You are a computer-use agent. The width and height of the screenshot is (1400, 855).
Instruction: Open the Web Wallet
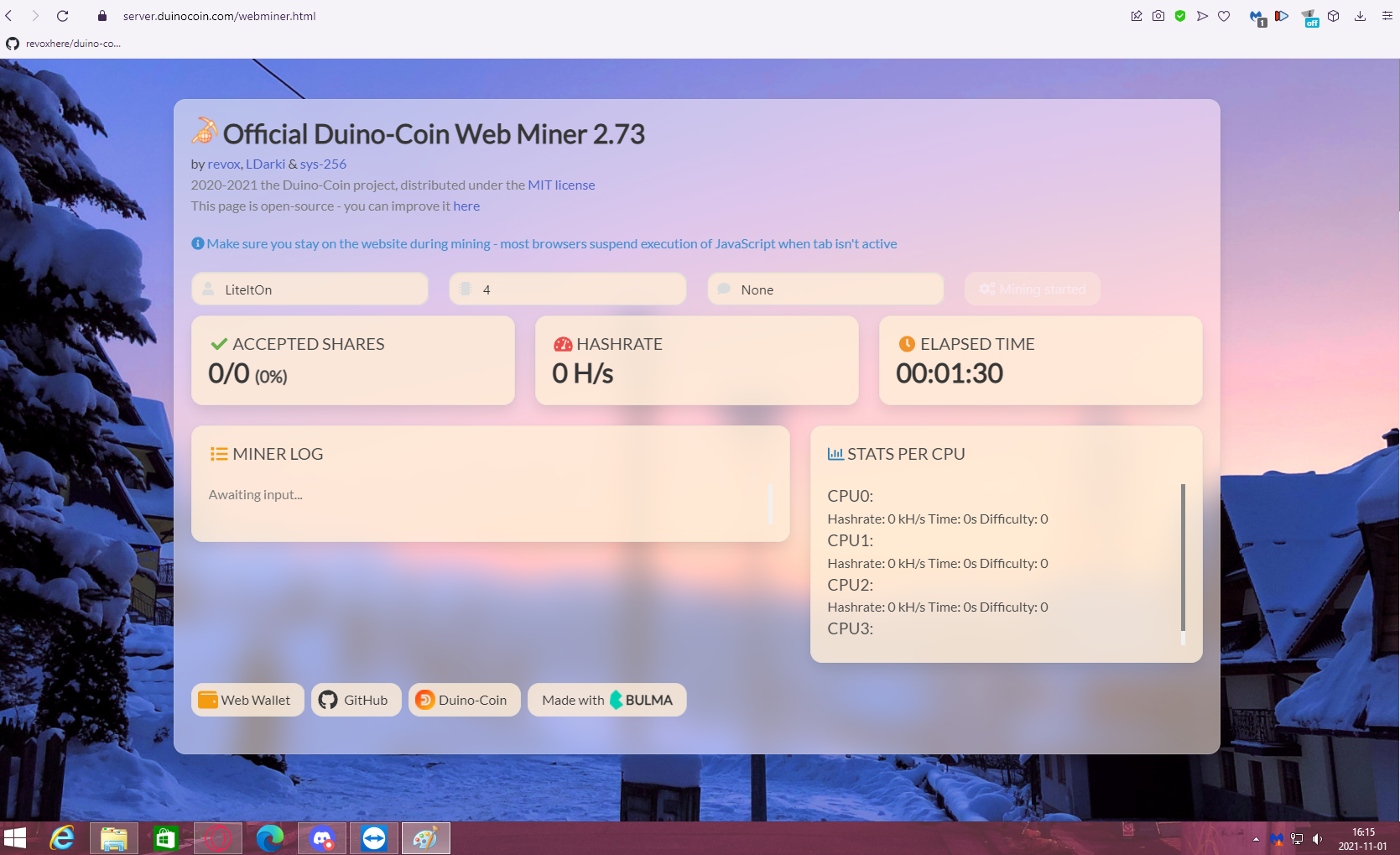(247, 699)
